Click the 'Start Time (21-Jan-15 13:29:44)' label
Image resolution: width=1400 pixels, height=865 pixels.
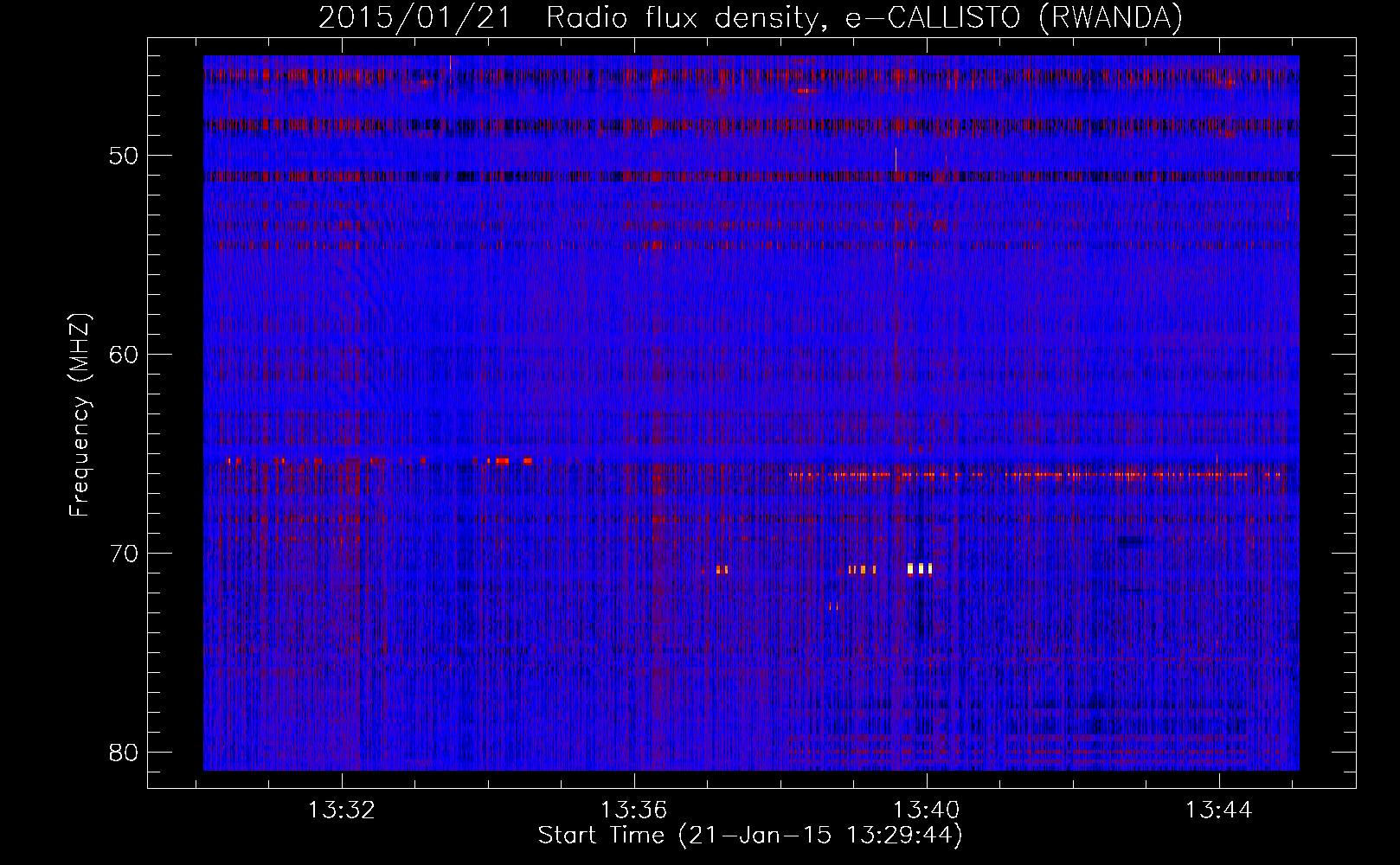[x=750, y=836]
